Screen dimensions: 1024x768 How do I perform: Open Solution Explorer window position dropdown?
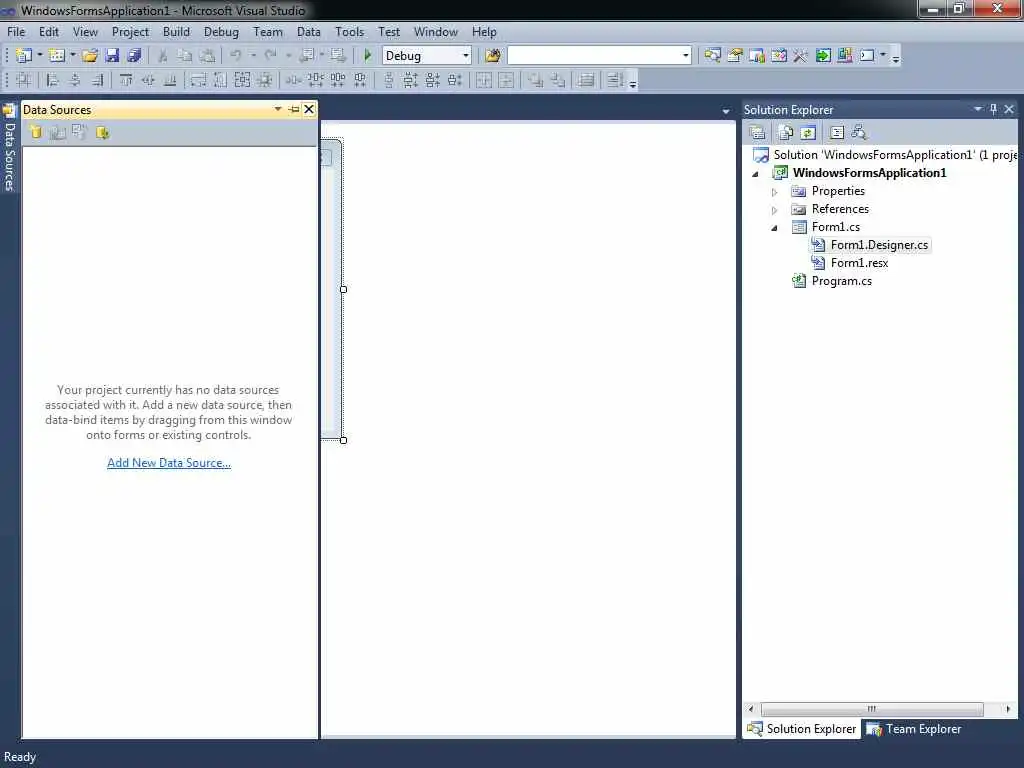(978, 109)
